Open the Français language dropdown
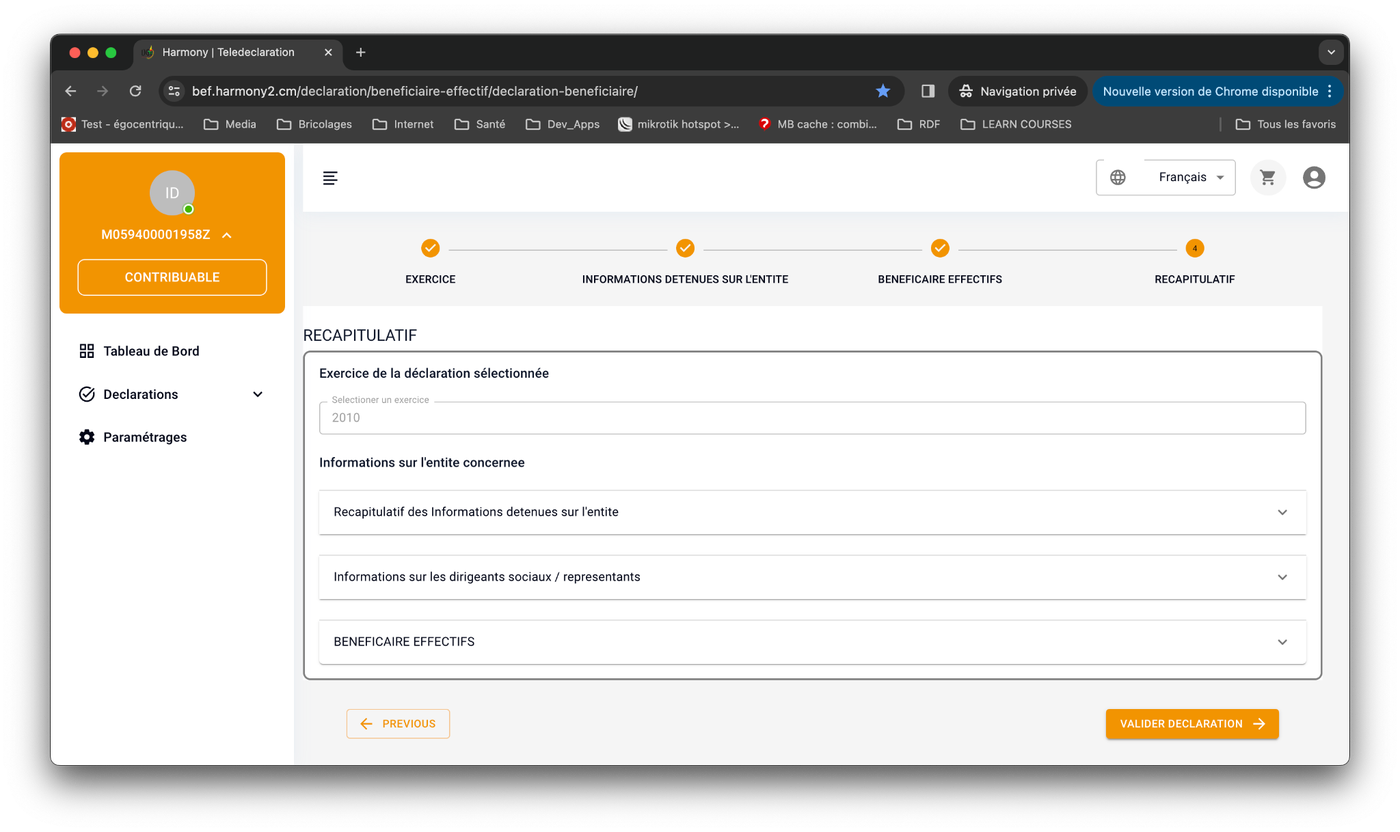The width and height of the screenshot is (1400, 832). 1191,178
